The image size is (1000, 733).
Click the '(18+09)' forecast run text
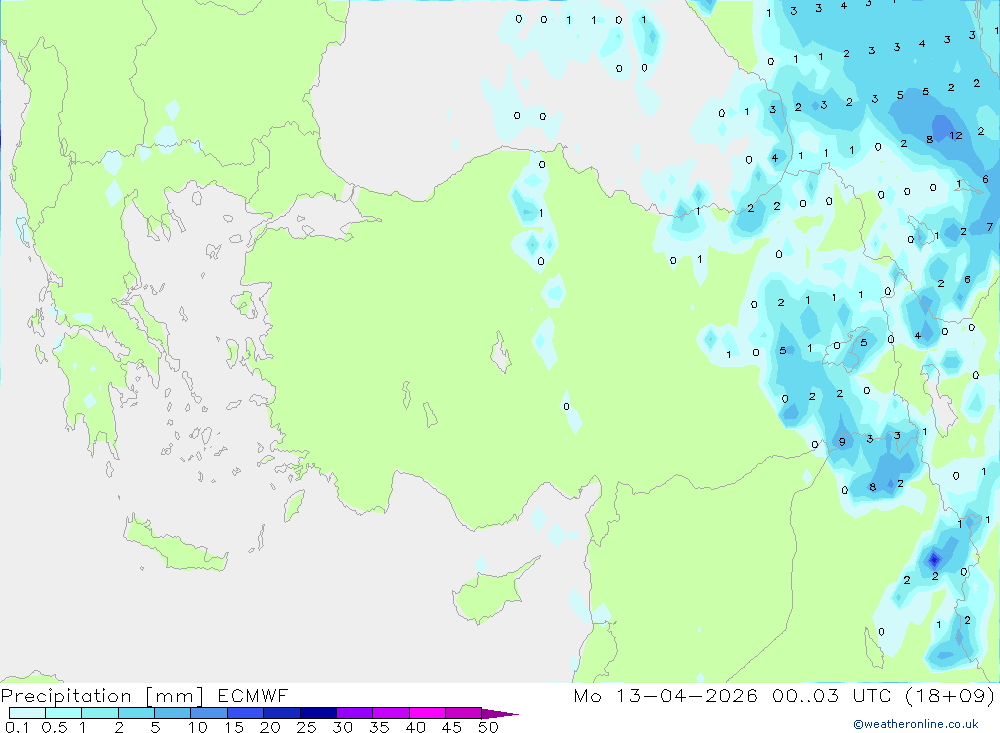pyautogui.click(x=950, y=695)
